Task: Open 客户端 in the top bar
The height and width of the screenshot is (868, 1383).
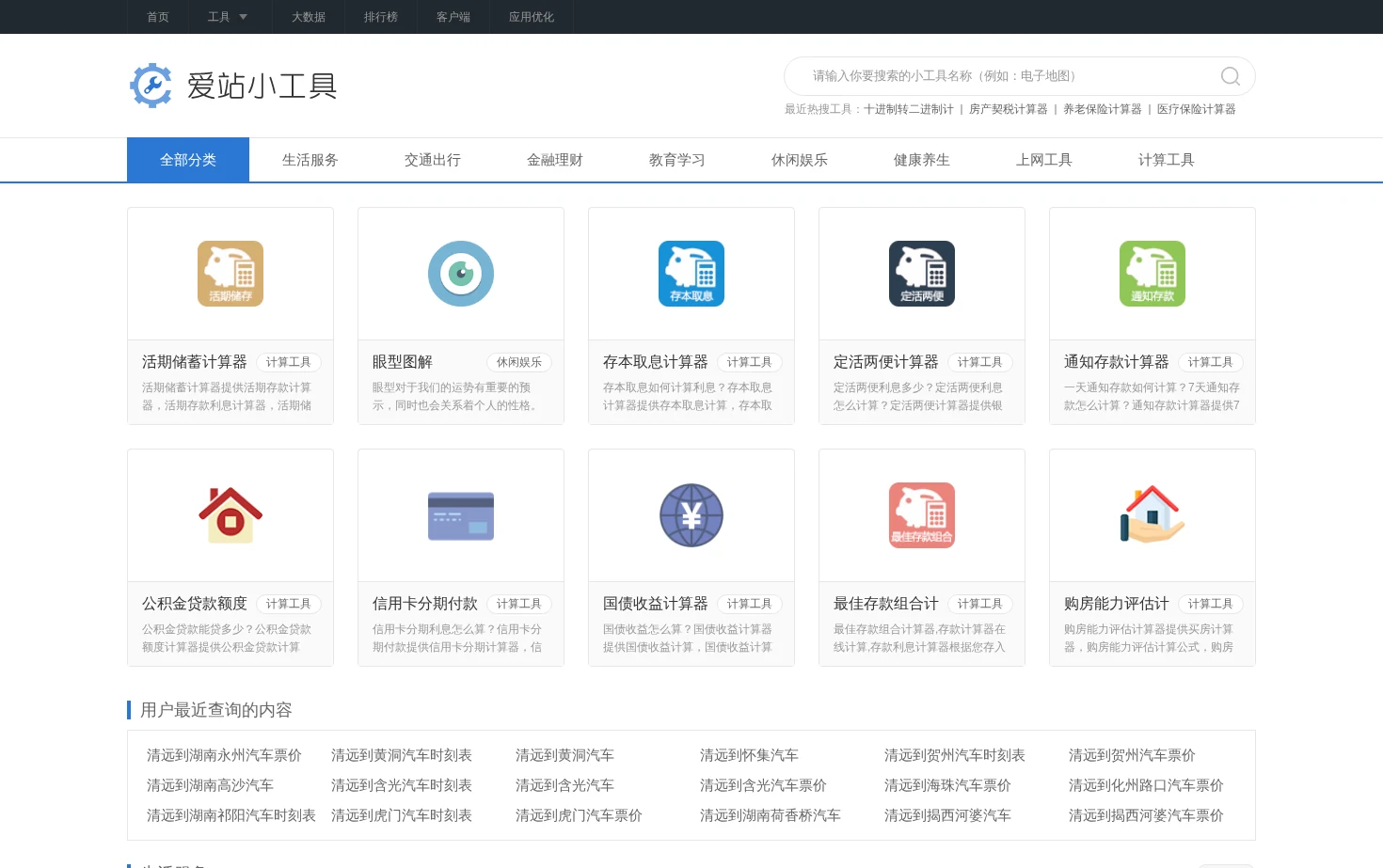Action: point(453,17)
